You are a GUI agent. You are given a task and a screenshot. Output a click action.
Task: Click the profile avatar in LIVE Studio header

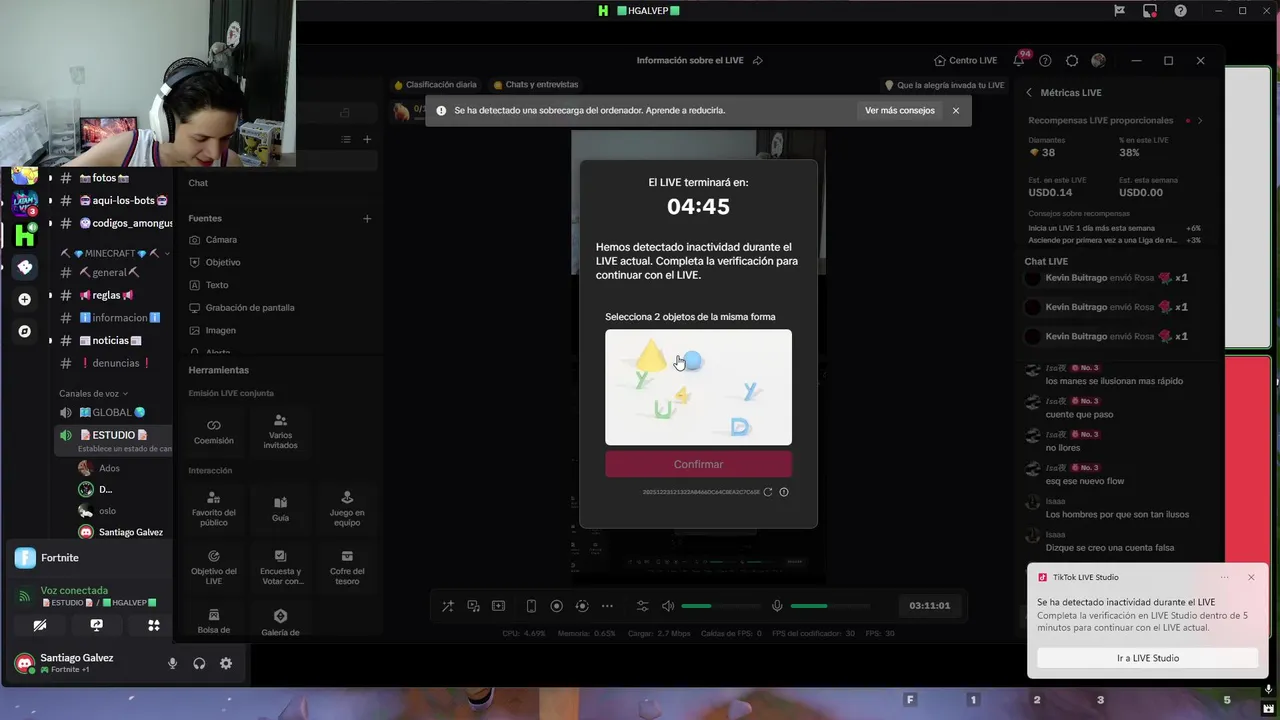(x=1098, y=61)
